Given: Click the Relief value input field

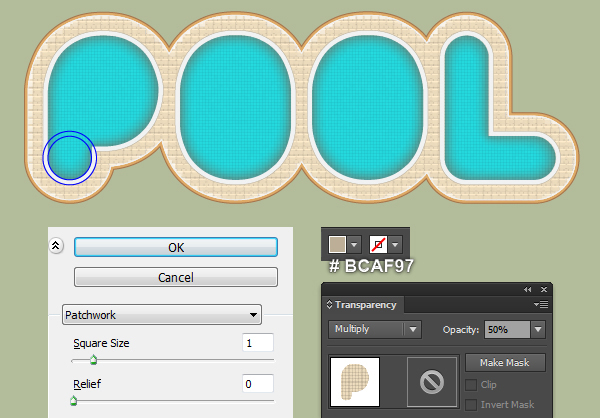Looking at the screenshot, I should pos(258,384).
